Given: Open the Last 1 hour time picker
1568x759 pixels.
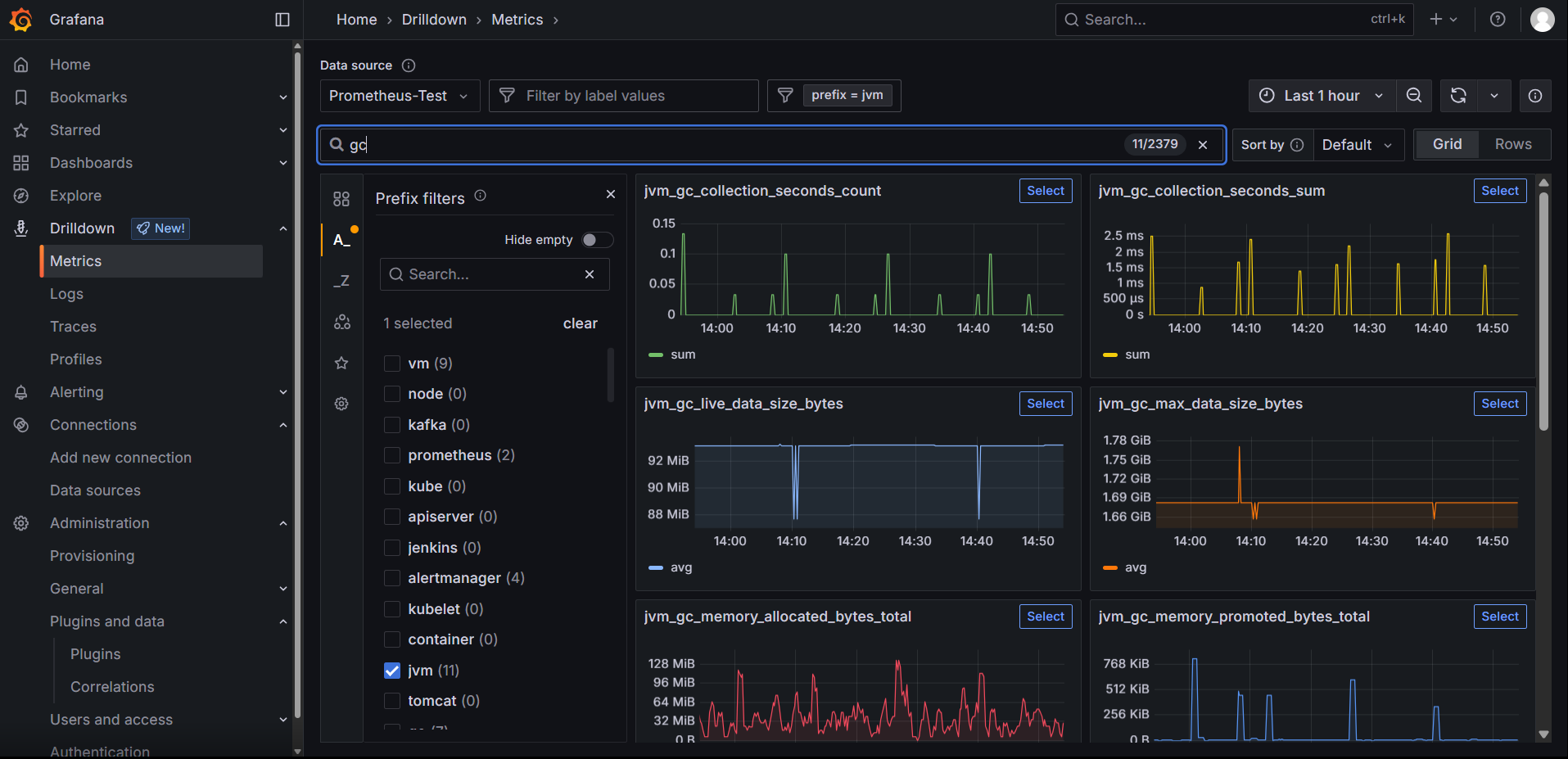Looking at the screenshot, I should (1321, 96).
